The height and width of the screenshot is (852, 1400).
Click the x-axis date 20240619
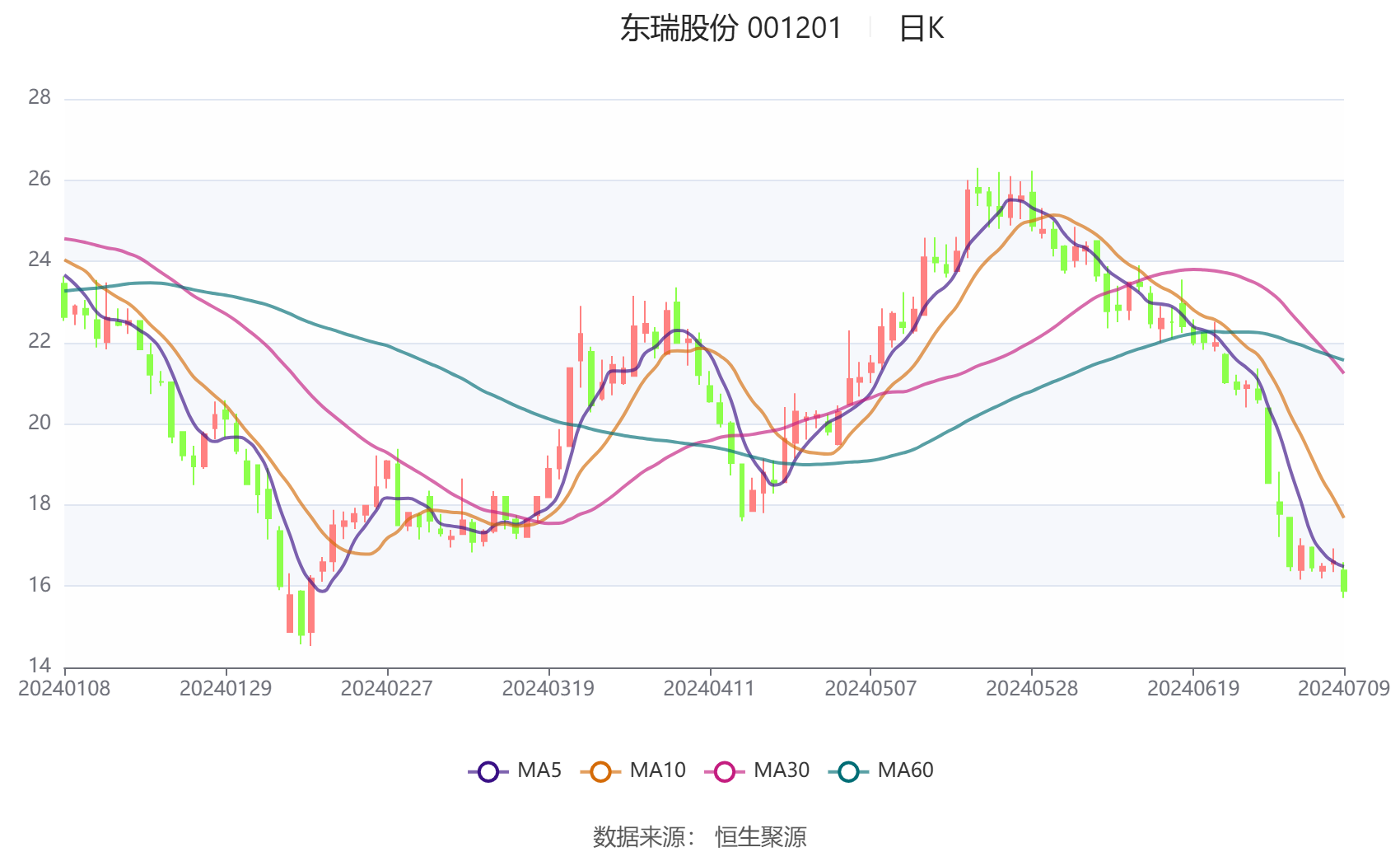[x=1193, y=689]
